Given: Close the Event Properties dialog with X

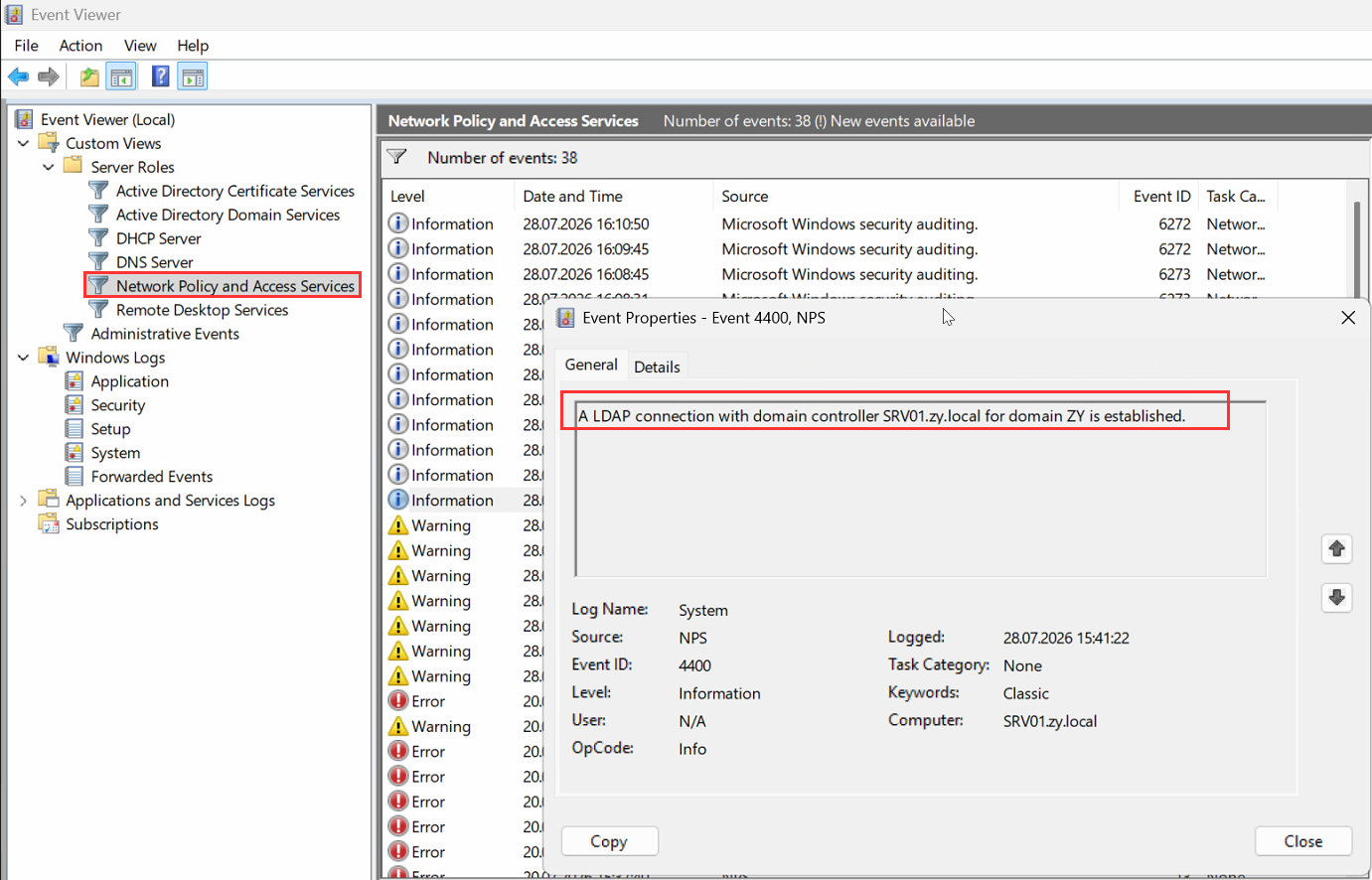Looking at the screenshot, I should (1348, 318).
